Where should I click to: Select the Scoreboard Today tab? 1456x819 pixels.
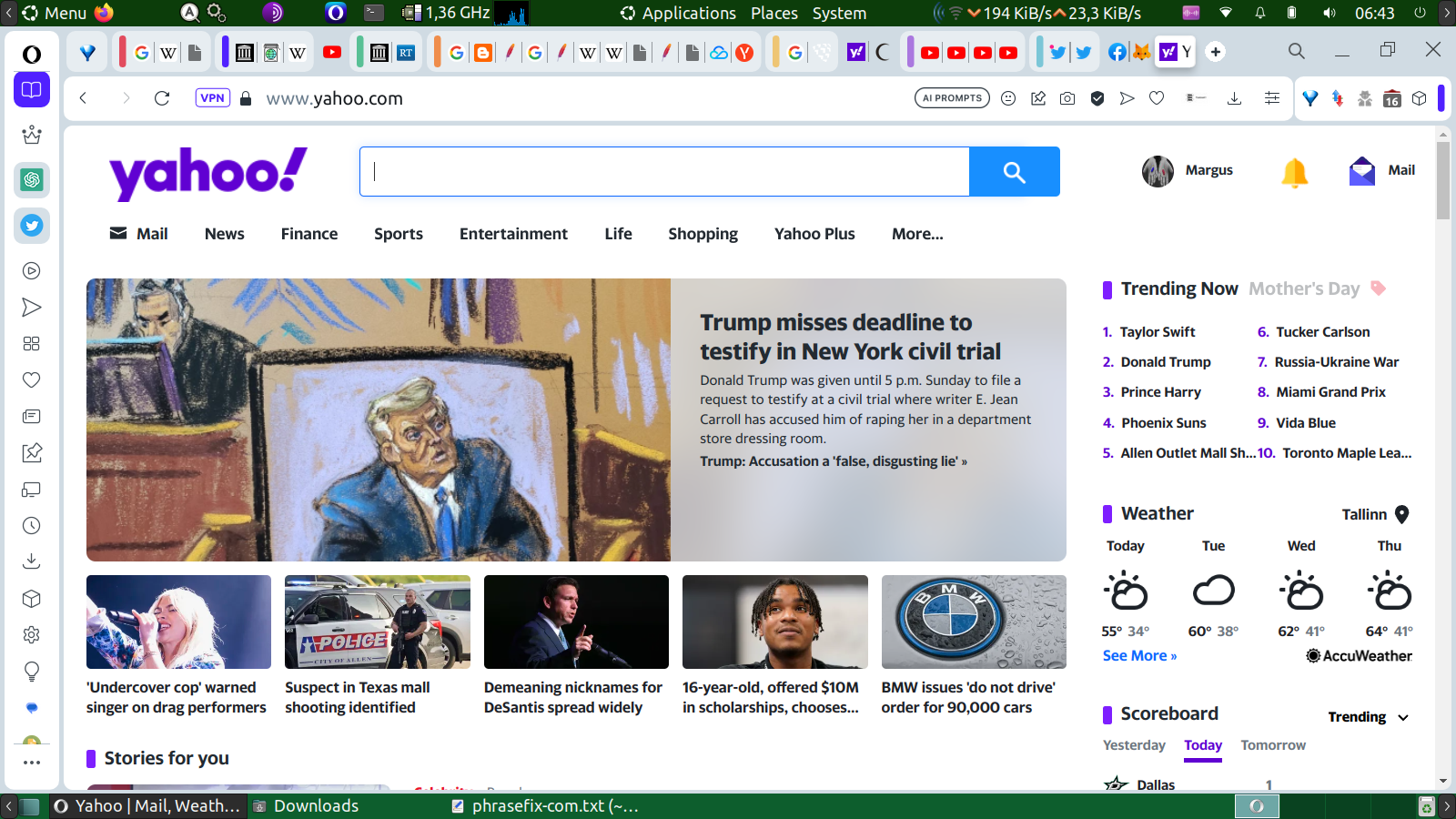tap(1203, 745)
